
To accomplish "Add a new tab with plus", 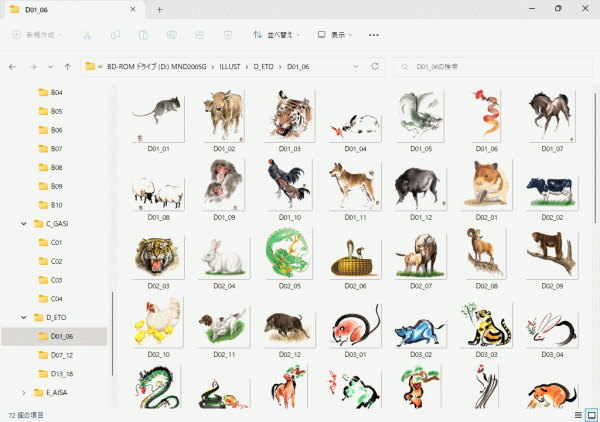I will 160,10.
